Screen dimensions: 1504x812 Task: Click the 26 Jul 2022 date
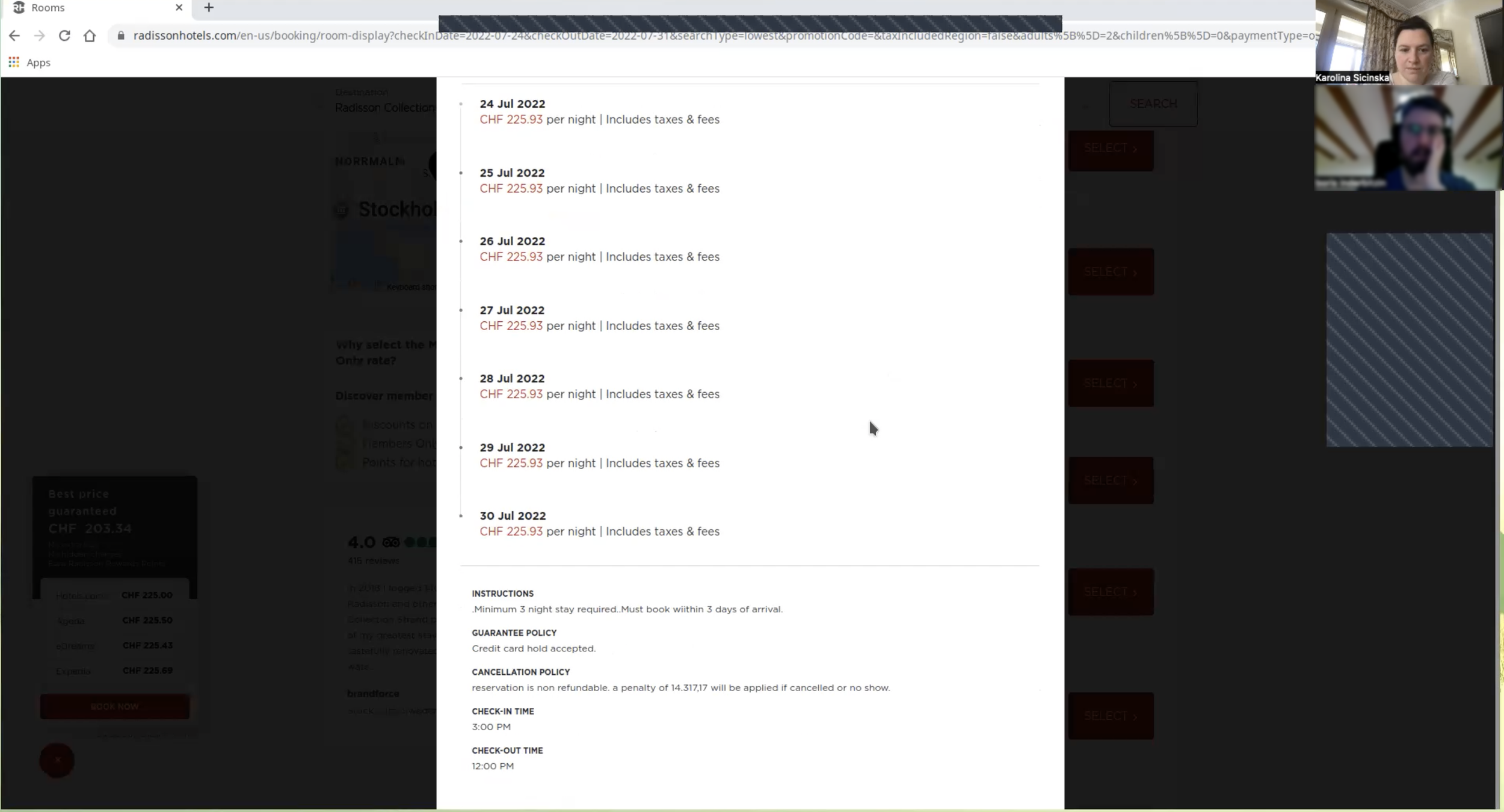(512, 241)
